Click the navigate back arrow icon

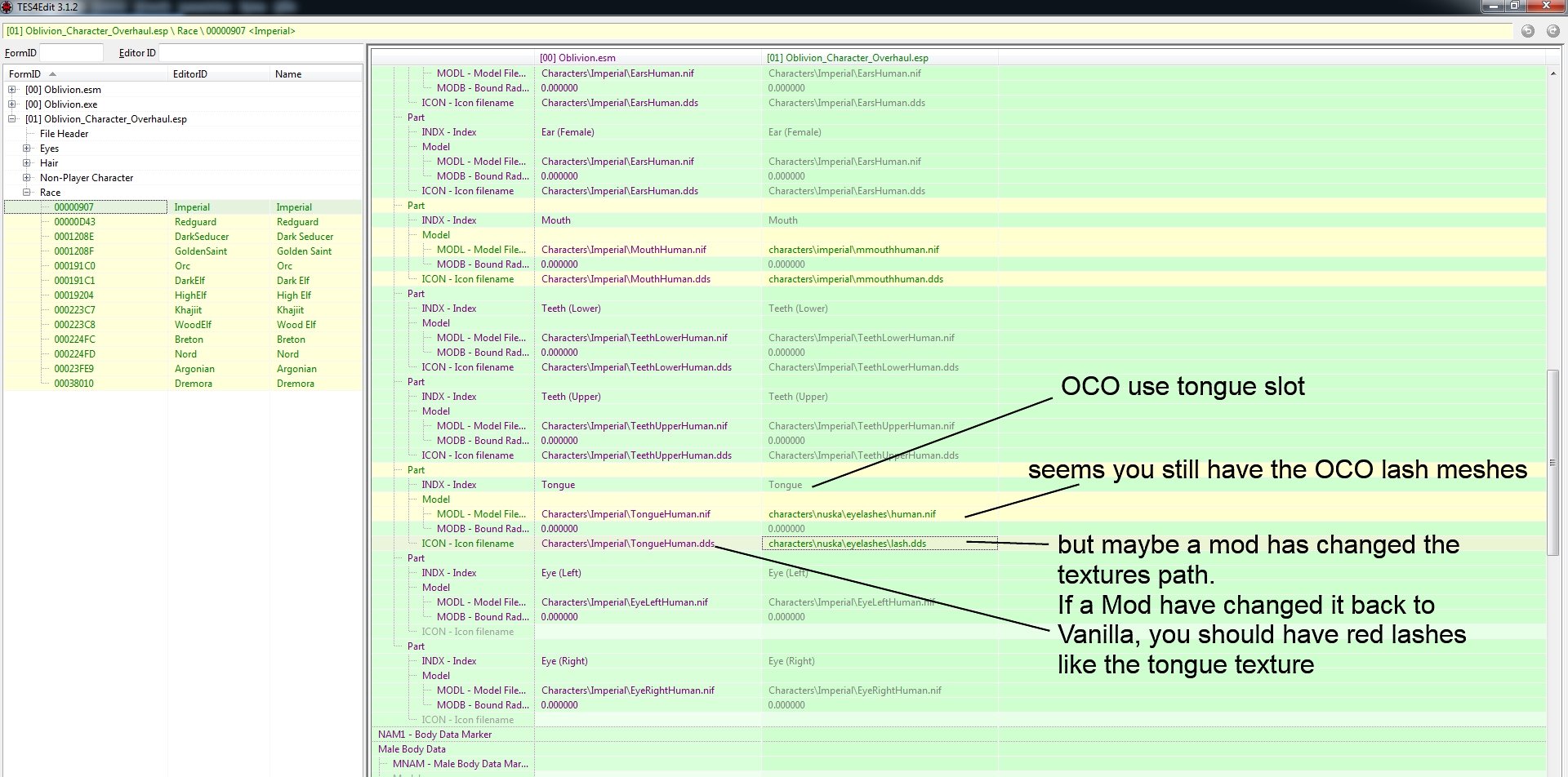tap(1528, 31)
